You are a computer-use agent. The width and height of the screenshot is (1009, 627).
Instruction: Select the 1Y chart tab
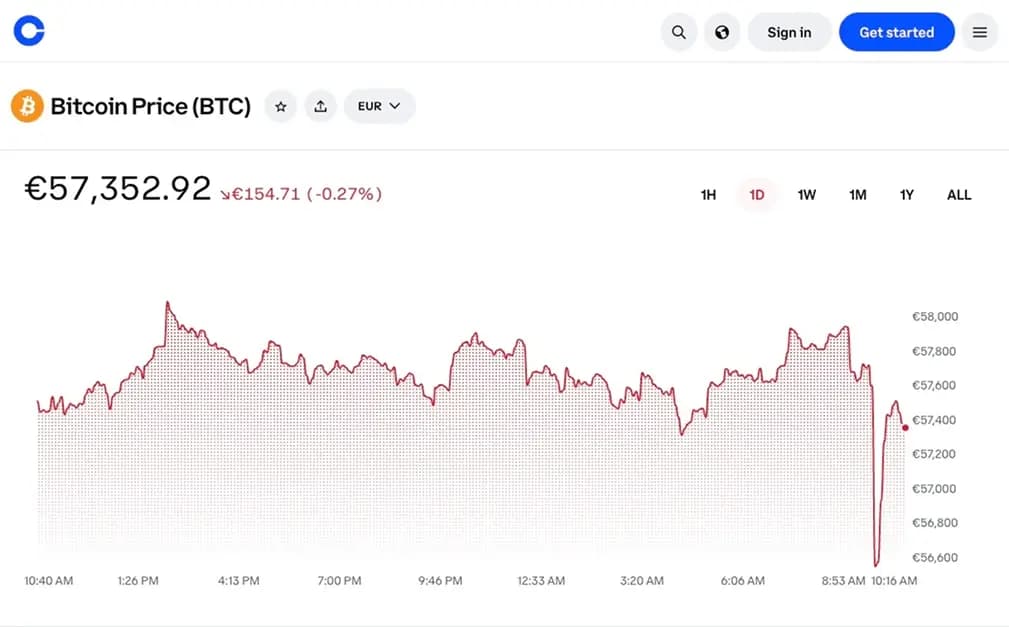[906, 194]
